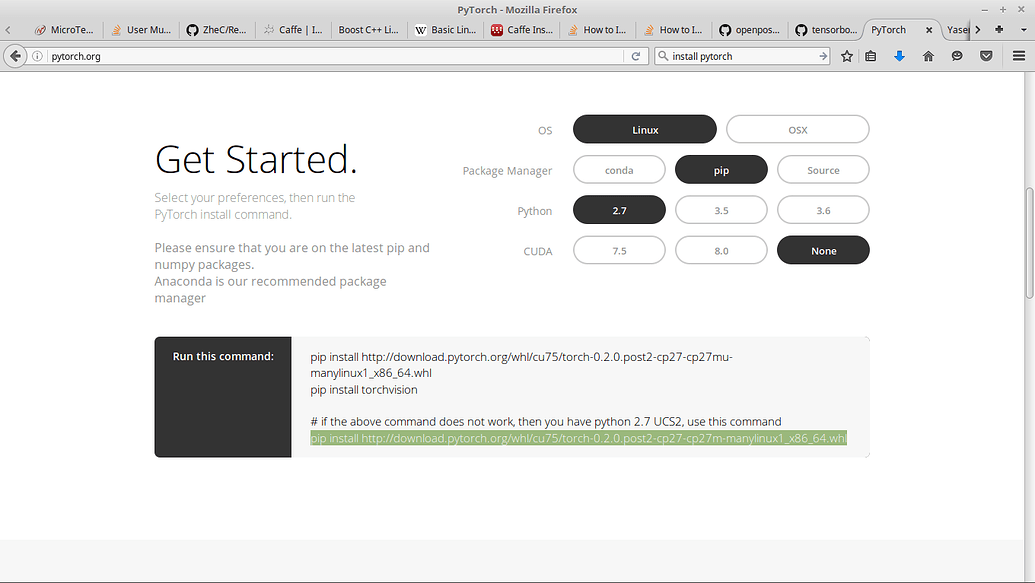
Task: Pick CUDA version 8.0
Action: 721,250
